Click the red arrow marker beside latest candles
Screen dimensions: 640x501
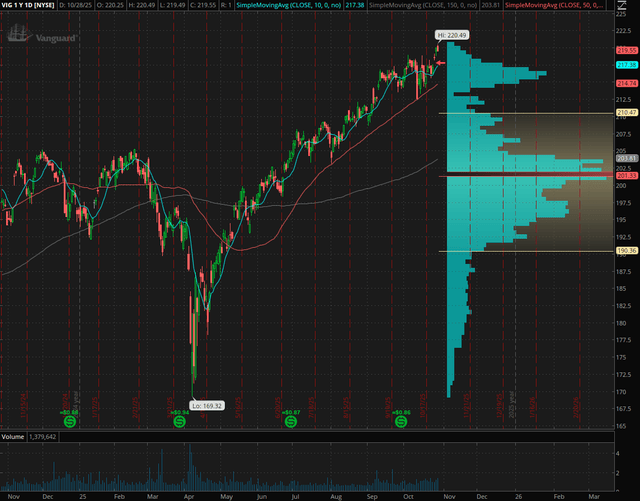pos(441,63)
